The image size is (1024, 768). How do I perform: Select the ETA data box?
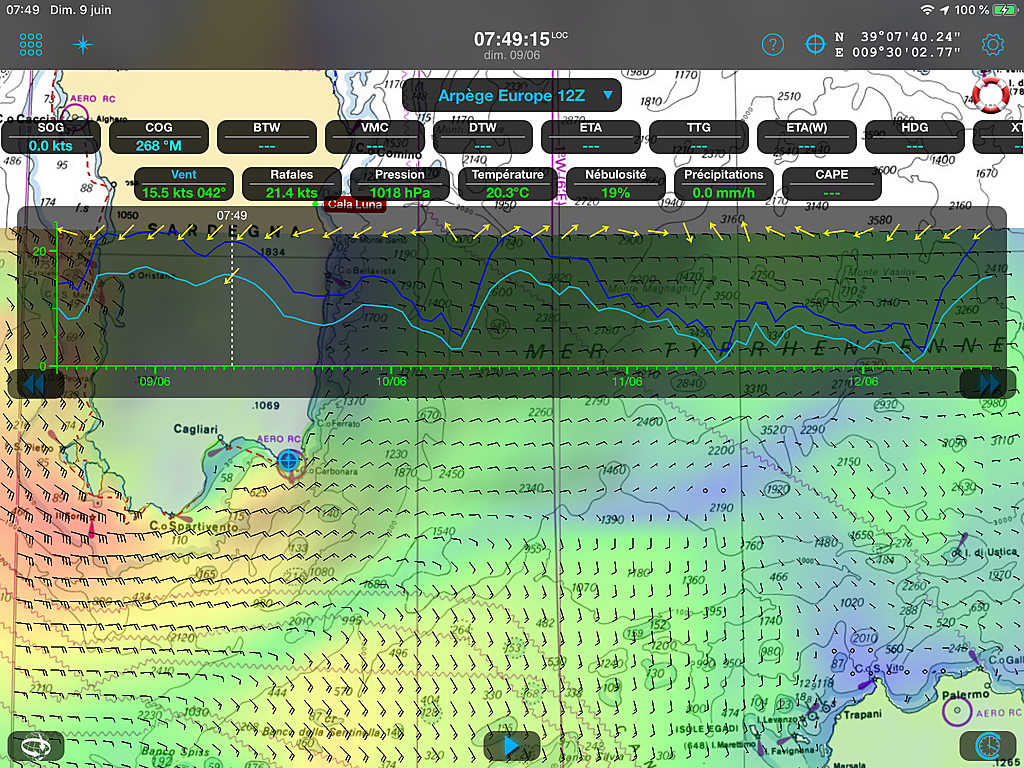[x=590, y=136]
